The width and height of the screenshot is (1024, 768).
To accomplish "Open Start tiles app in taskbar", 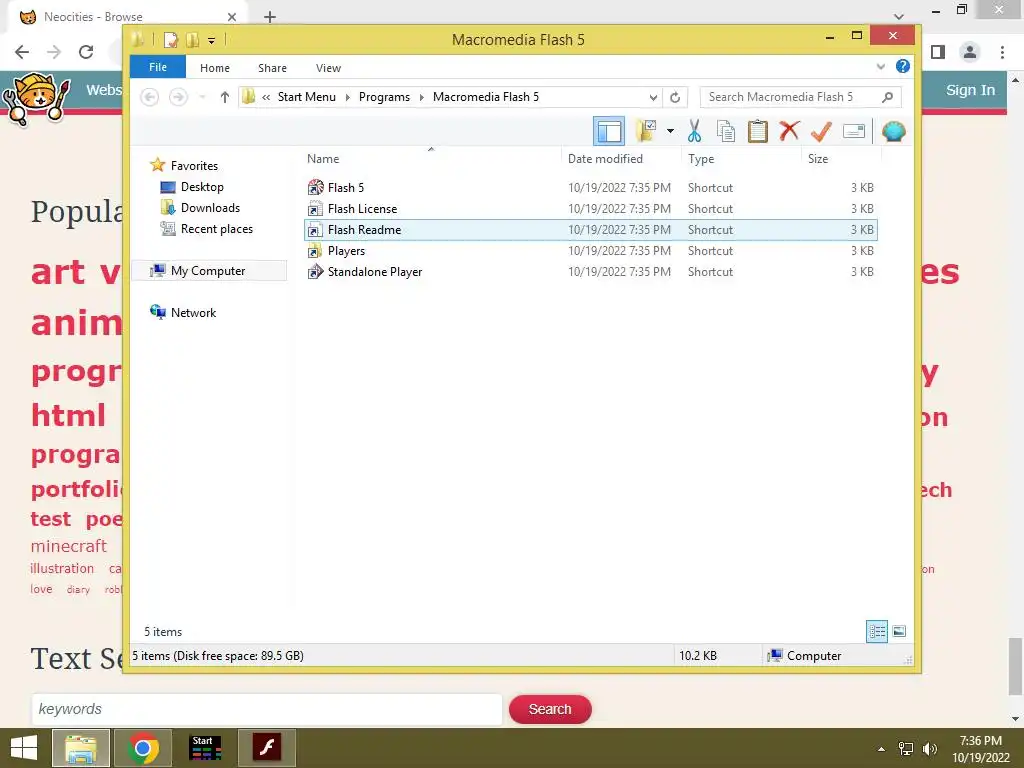I will coord(204,748).
